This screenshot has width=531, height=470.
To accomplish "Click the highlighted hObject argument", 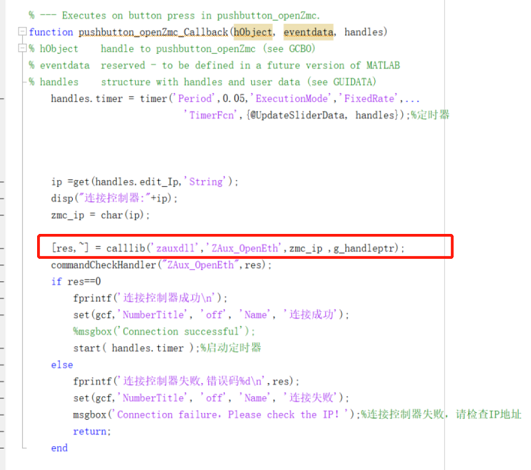I will [253, 32].
